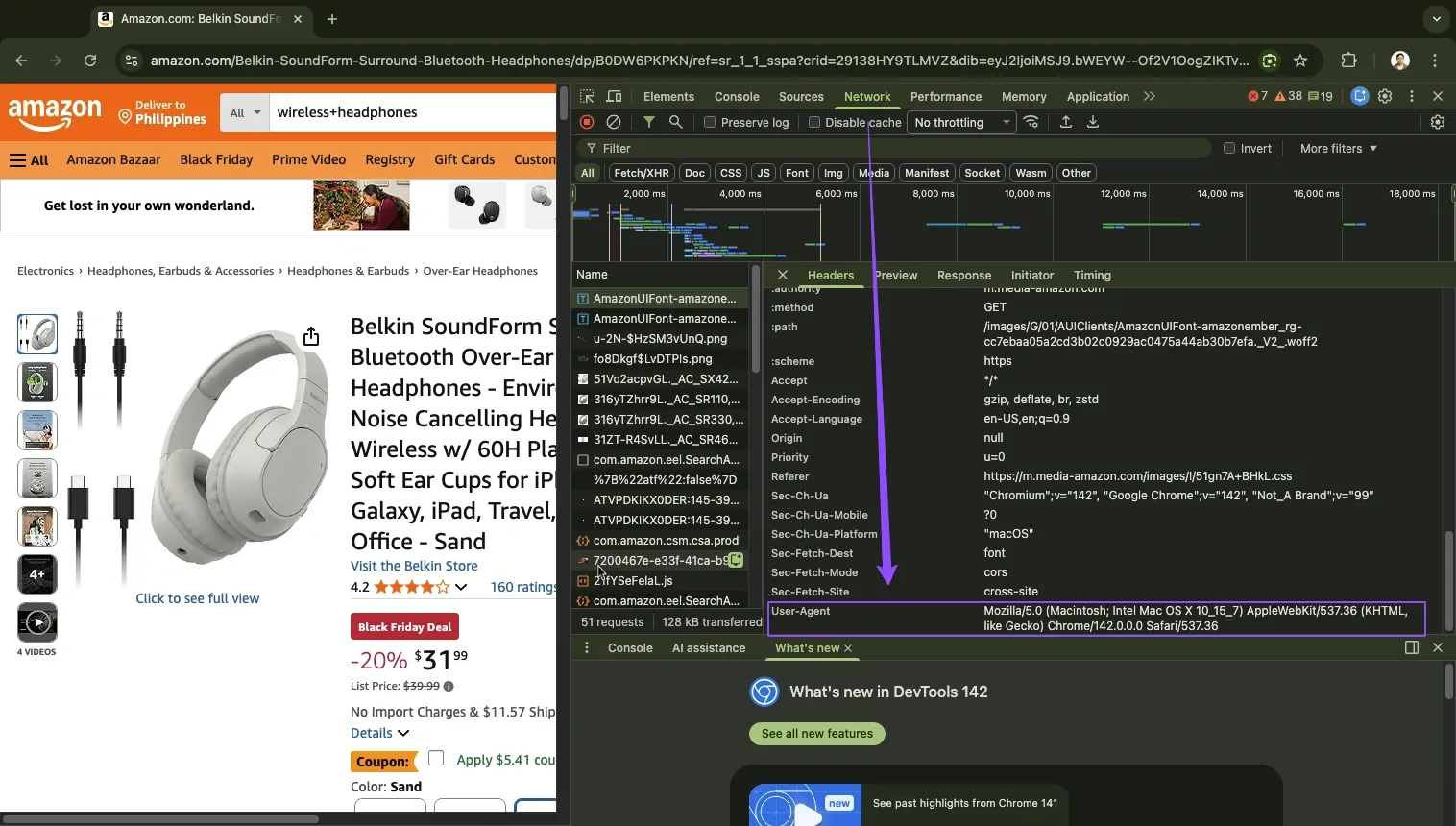
Task: Toggle the Invert filter checkbox
Action: [1230, 148]
